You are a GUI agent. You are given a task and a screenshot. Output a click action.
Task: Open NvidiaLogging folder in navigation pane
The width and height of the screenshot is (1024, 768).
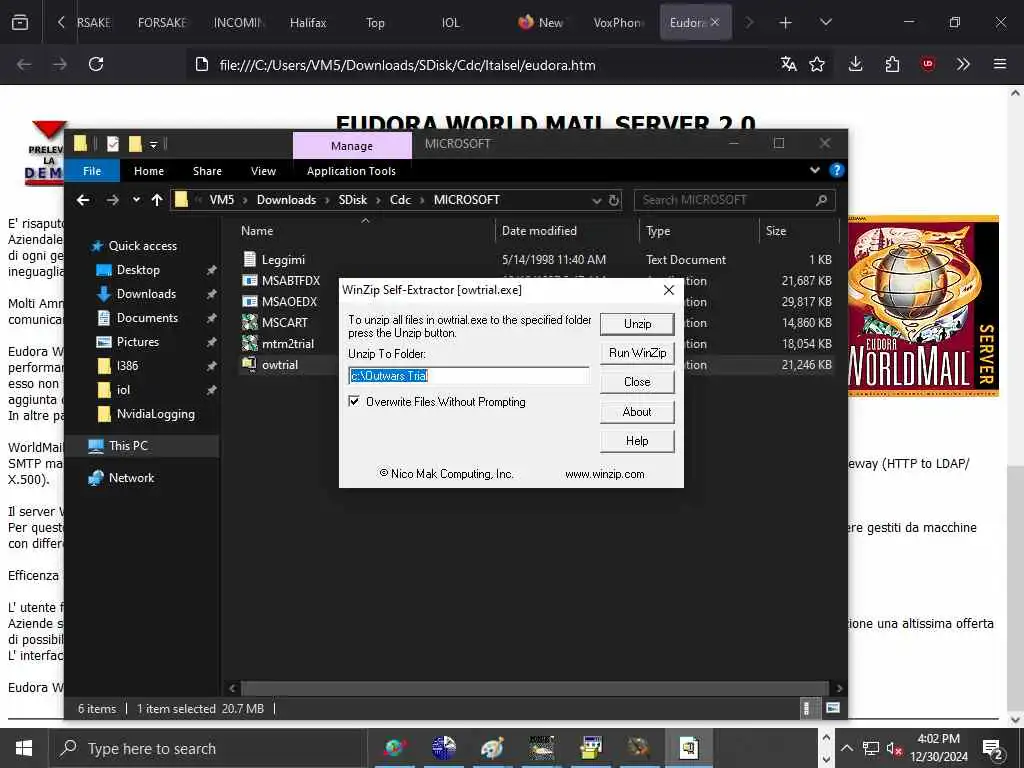[x=155, y=414]
